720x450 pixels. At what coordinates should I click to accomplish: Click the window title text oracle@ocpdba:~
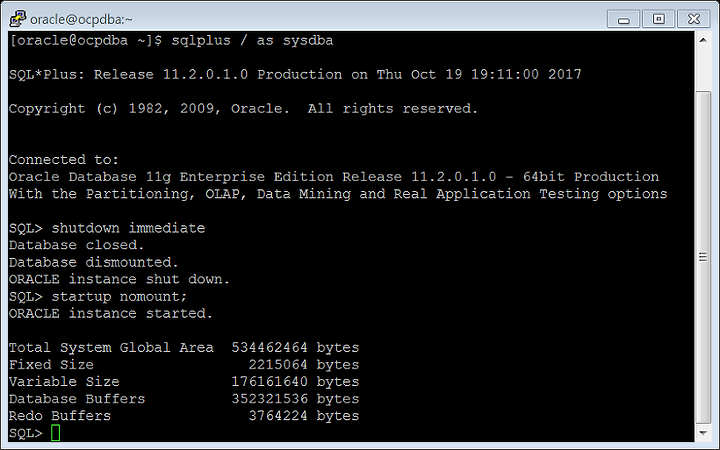81,19
